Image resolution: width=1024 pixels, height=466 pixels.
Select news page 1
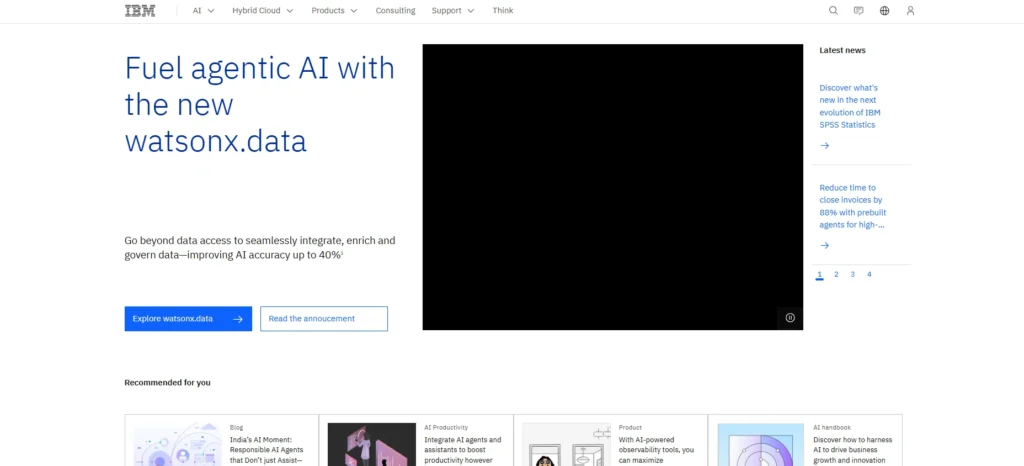[x=820, y=275]
